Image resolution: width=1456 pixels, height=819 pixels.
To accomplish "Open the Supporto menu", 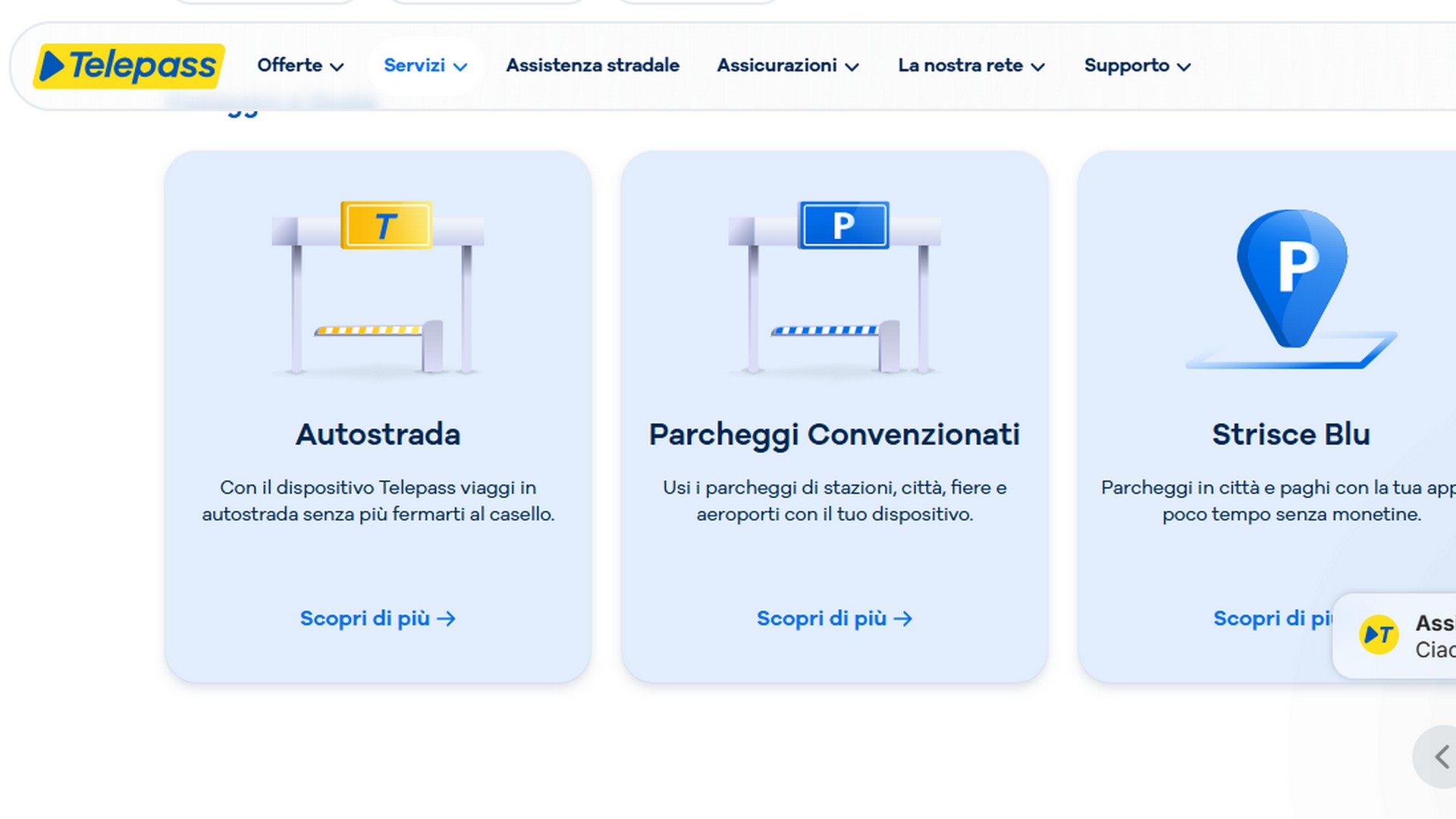I will (1137, 66).
